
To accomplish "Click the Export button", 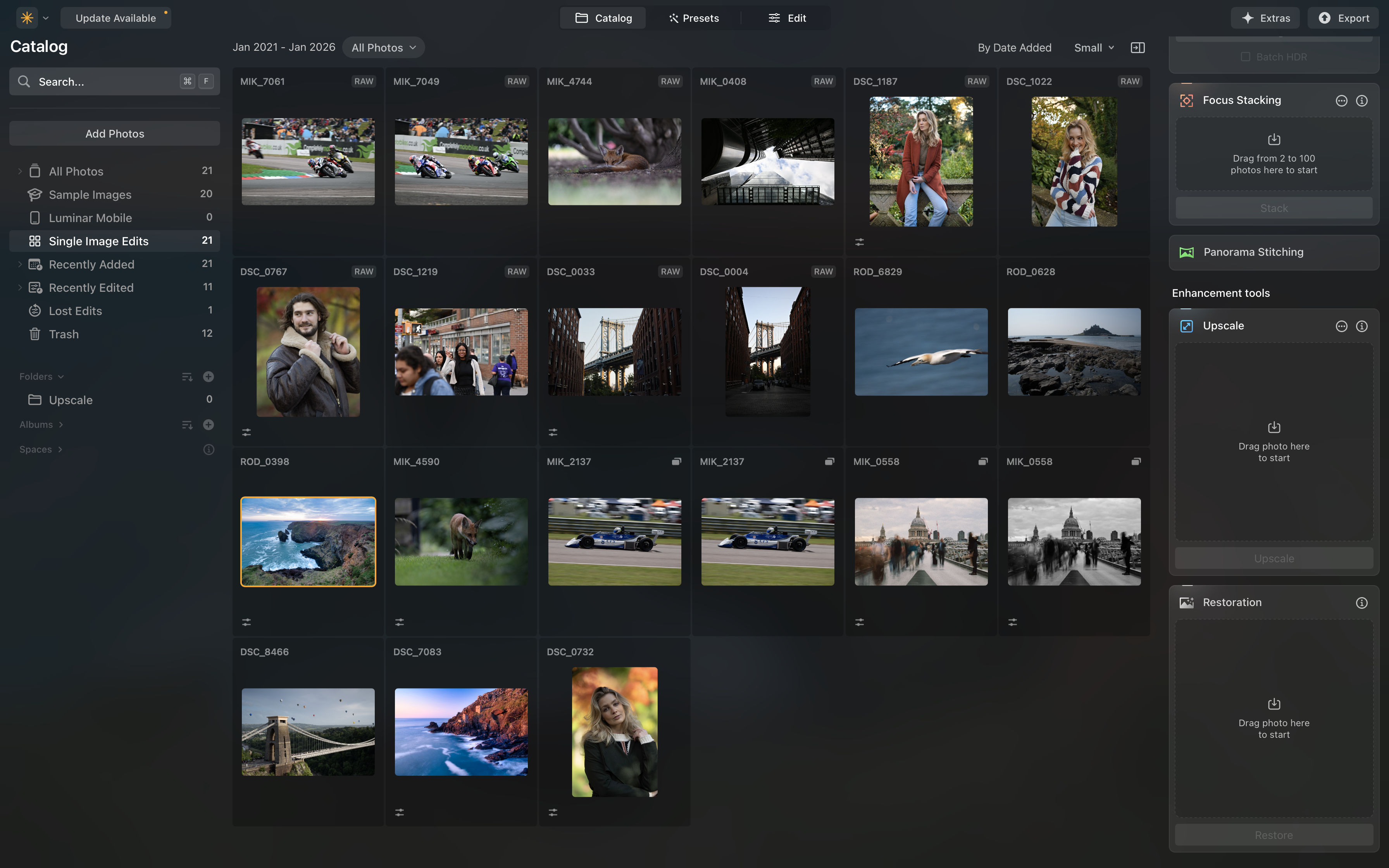I will click(x=1343, y=18).
